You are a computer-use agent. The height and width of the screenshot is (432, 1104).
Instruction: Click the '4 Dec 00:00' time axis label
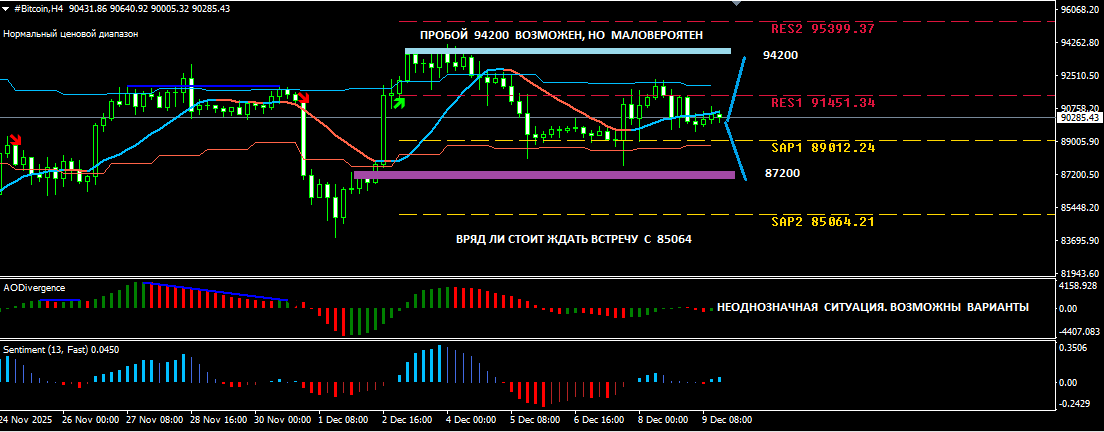[472, 420]
